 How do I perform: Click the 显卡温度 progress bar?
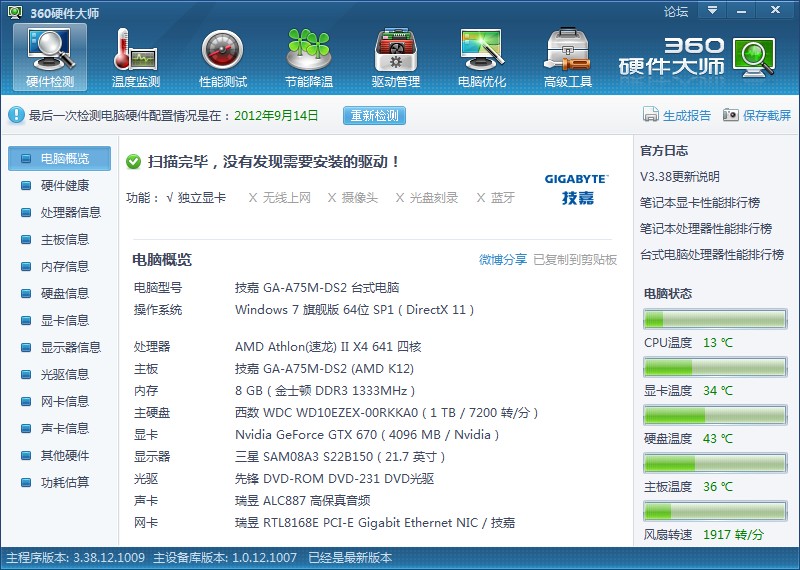coord(715,367)
